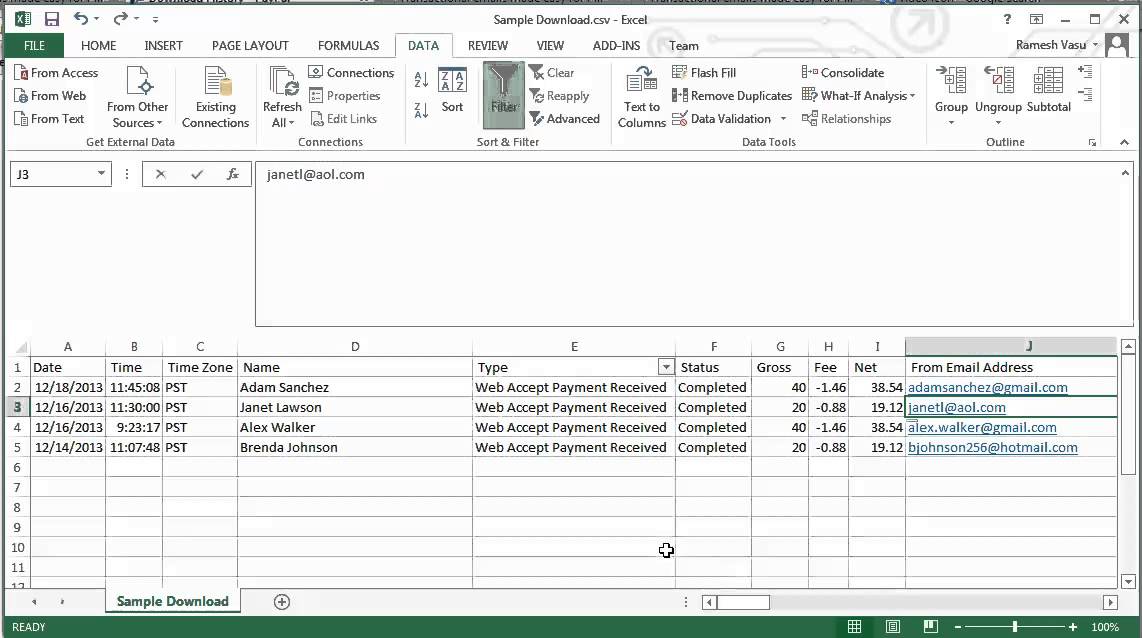Click the Undo arrow icon
Image resolution: width=1142 pixels, height=638 pixels.
pos(81,19)
